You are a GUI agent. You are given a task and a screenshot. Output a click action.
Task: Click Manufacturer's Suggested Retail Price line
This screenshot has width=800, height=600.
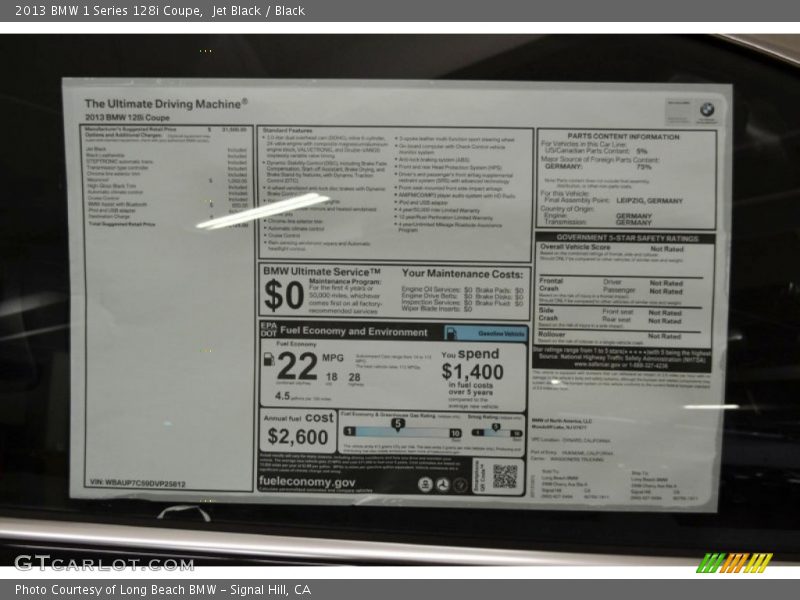point(165,130)
